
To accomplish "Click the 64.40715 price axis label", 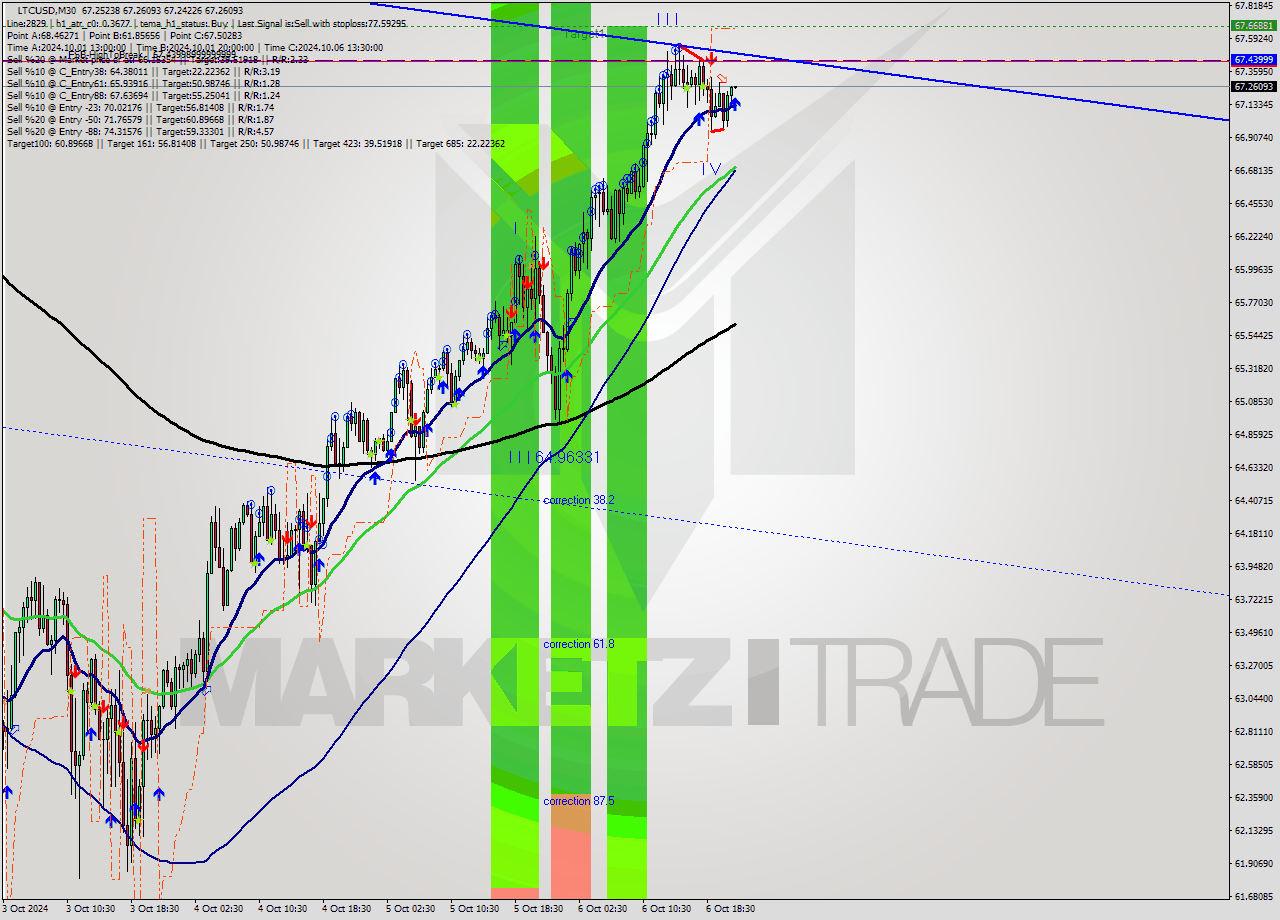I will [1253, 500].
